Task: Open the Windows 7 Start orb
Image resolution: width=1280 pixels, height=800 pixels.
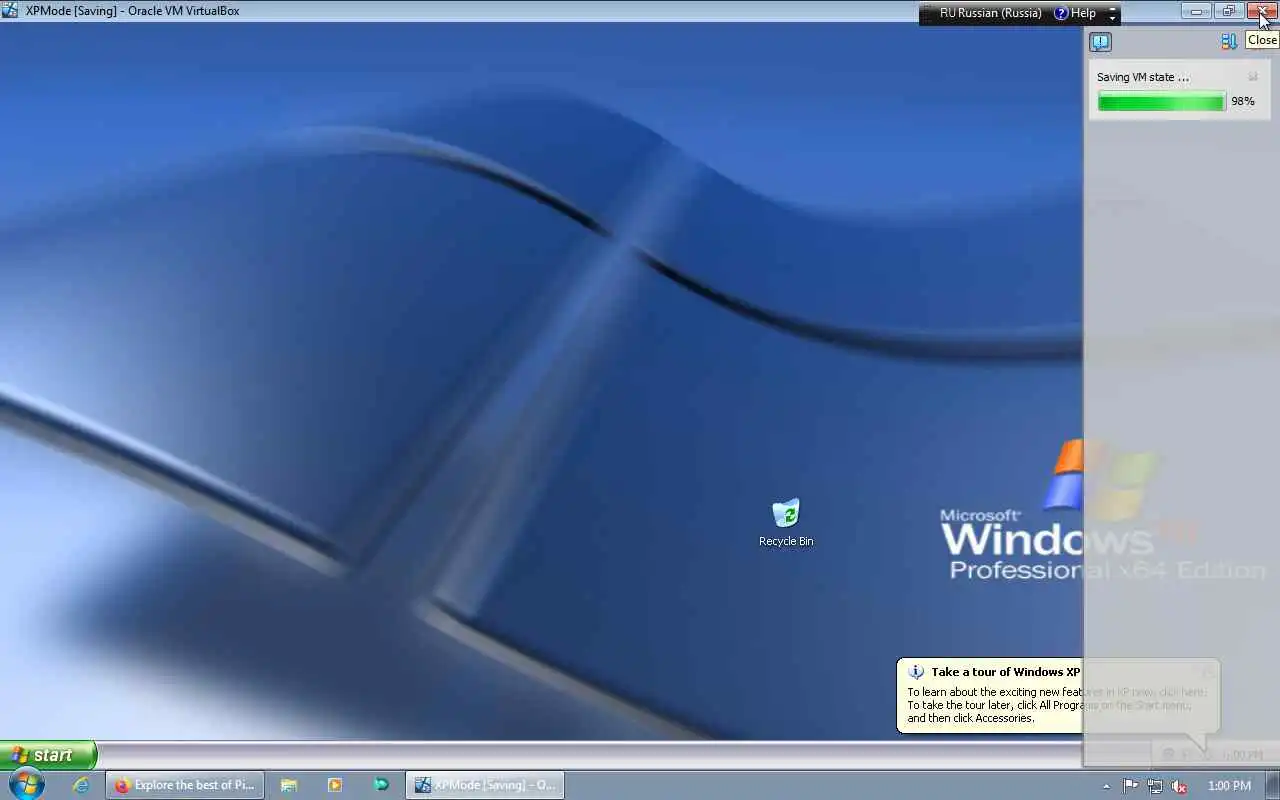Action: point(26,785)
